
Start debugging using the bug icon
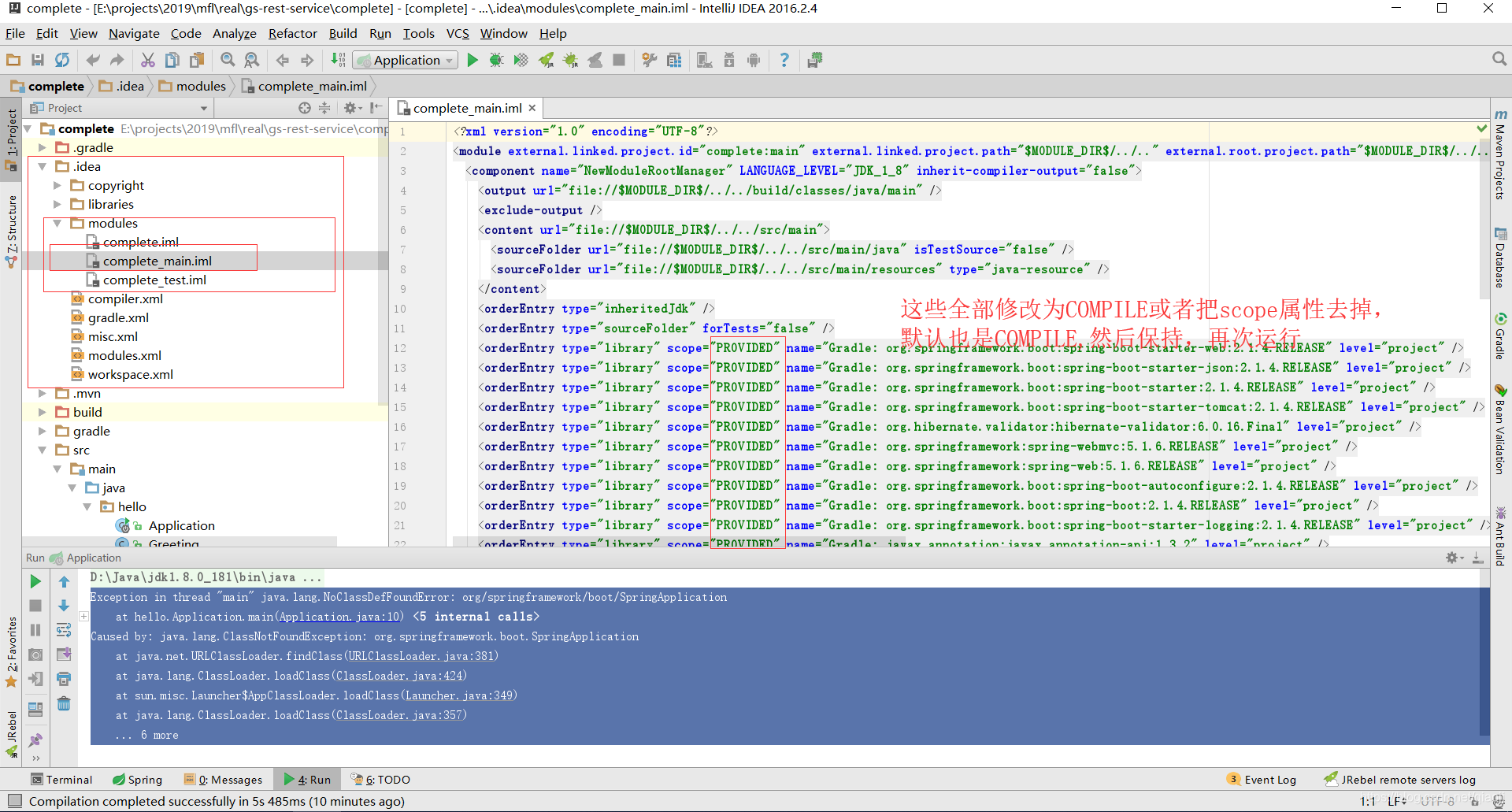click(497, 60)
